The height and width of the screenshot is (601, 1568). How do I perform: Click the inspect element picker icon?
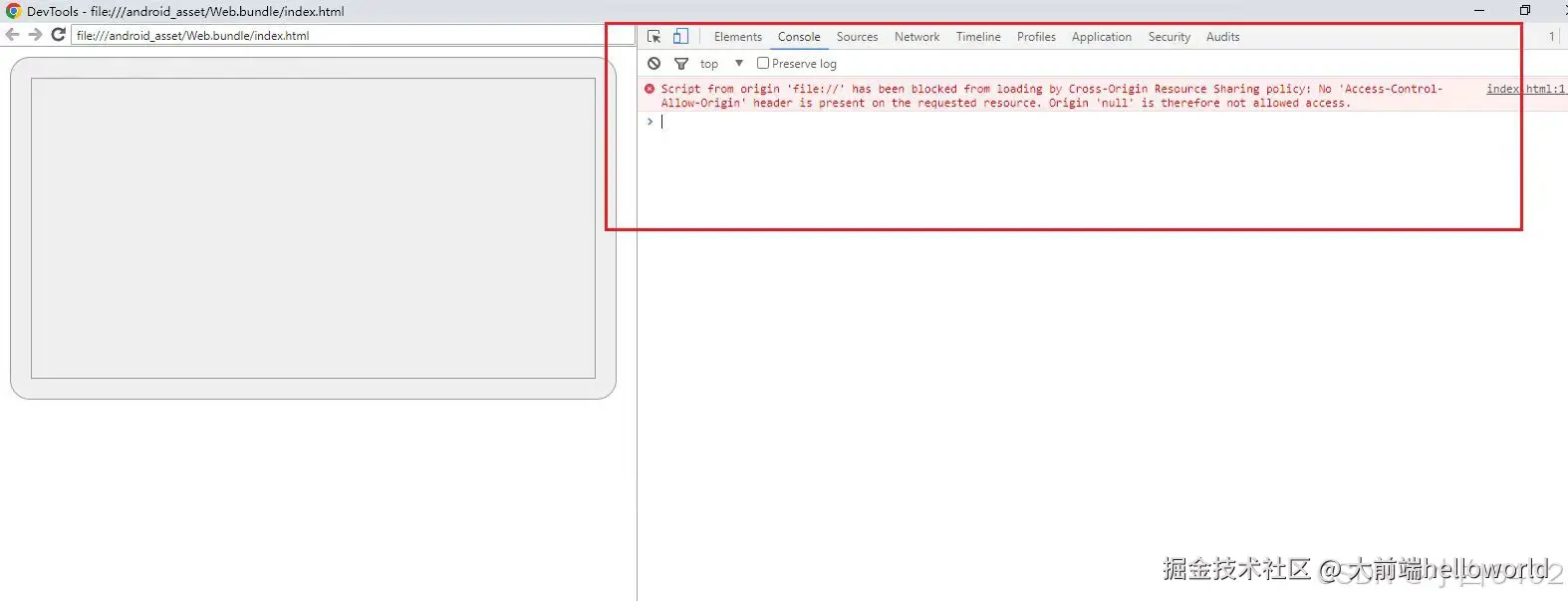tap(653, 37)
